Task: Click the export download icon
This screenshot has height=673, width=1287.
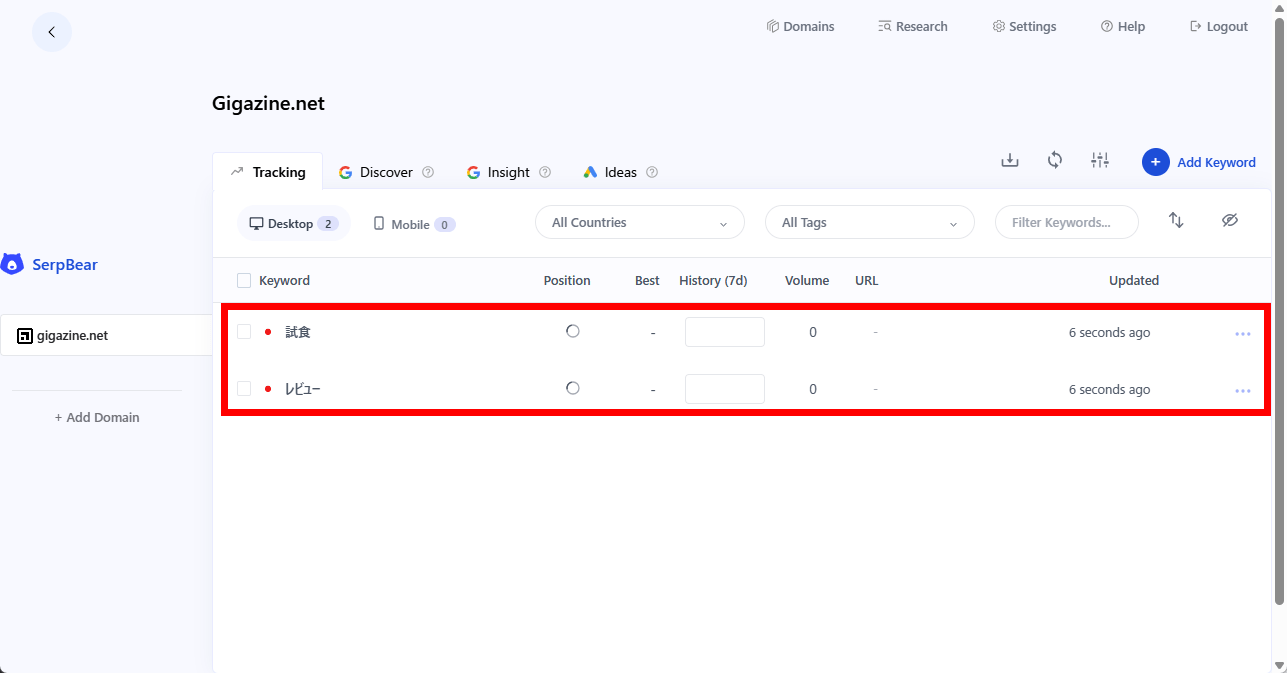Action: click(x=1010, y=160)
